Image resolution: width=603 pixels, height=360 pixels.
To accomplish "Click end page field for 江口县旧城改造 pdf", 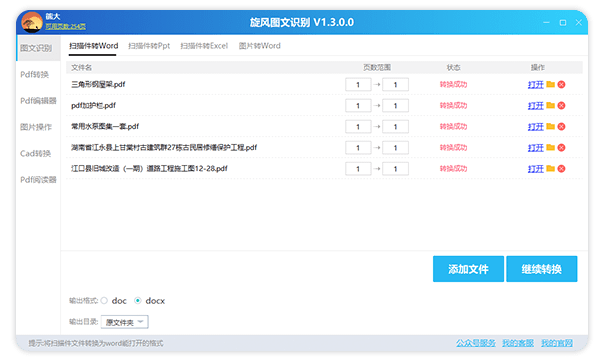I will coord(395,168).
